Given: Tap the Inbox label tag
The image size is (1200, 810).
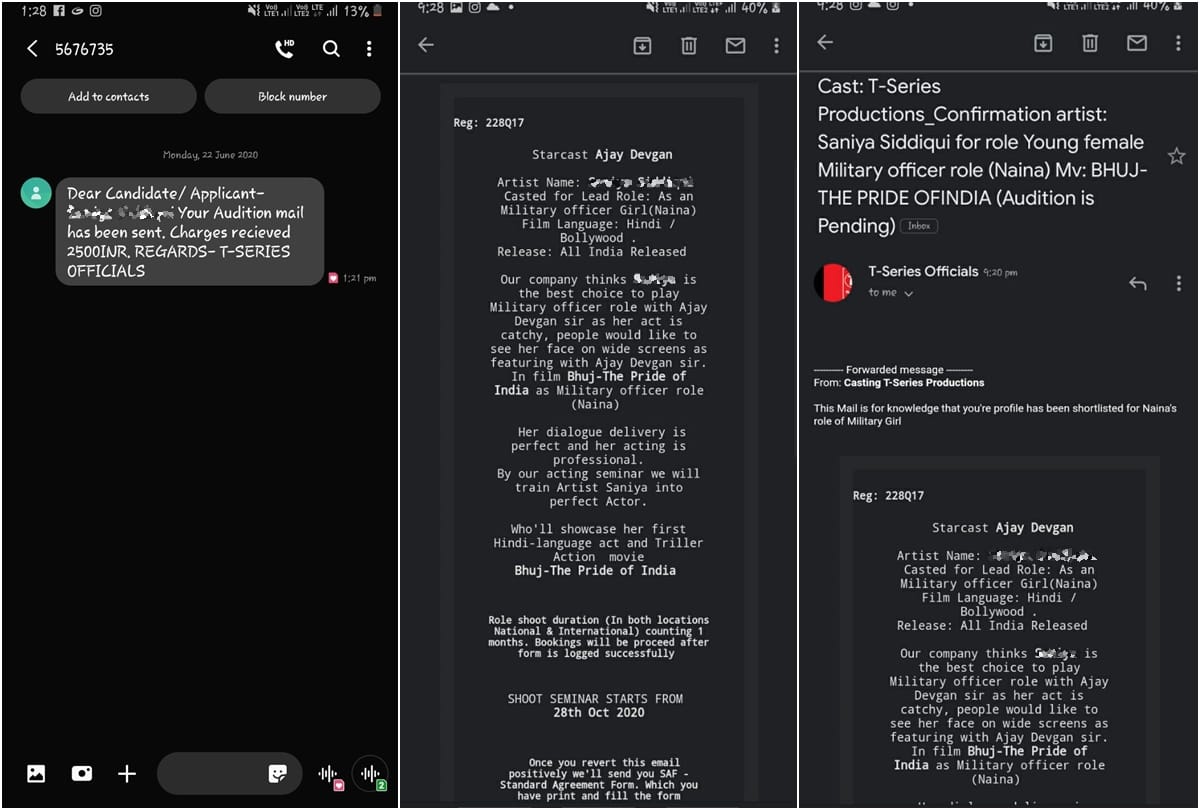Looking at the screenshot, I should [919, 226].
